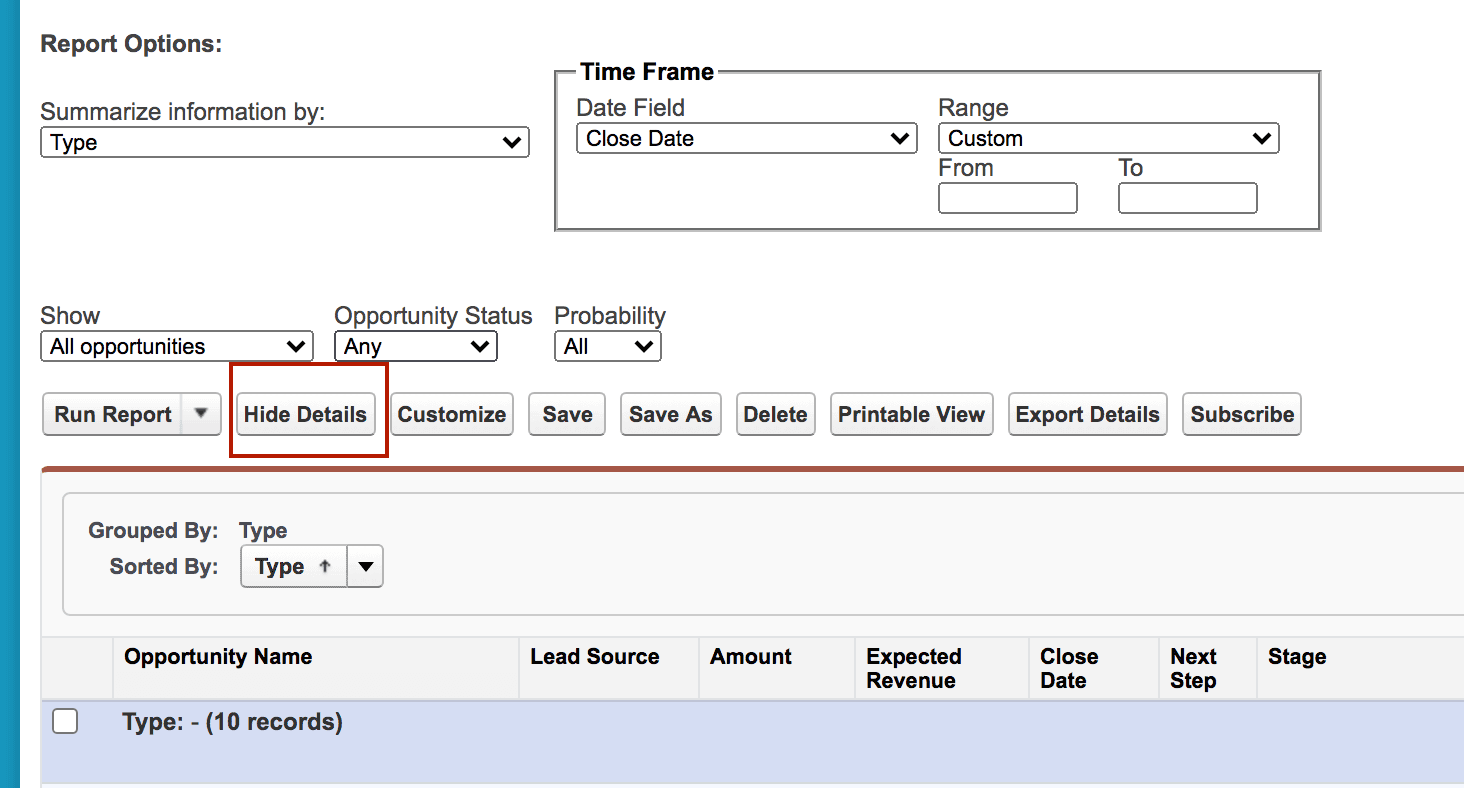Viewport: 1464px width, 788px height.
Task: Open the Sorted By dropdown arrow
Action: (x=365, y=566)
